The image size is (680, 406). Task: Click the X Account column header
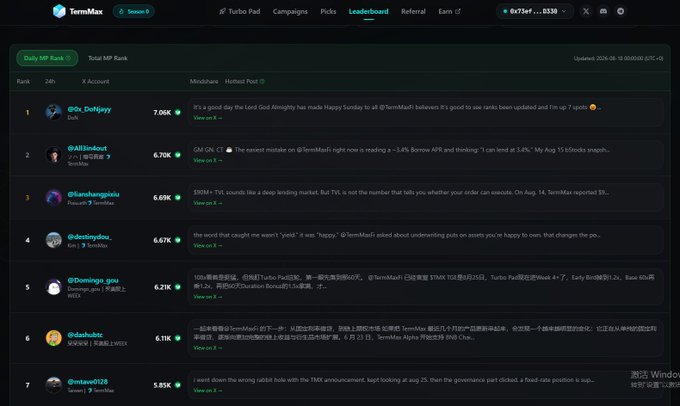(x=95, y=81)
